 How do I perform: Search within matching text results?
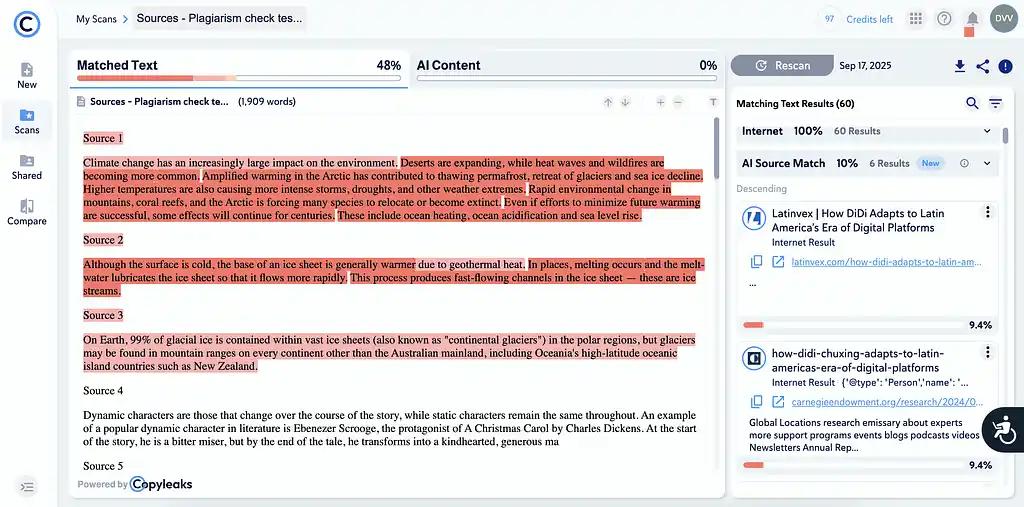click(x=972, y=103)
